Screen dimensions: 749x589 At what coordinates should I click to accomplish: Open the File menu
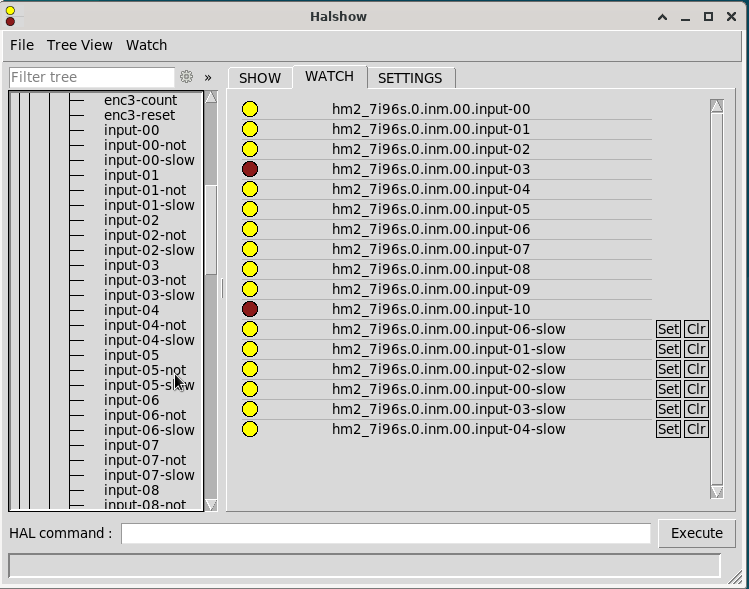(22, 45)
